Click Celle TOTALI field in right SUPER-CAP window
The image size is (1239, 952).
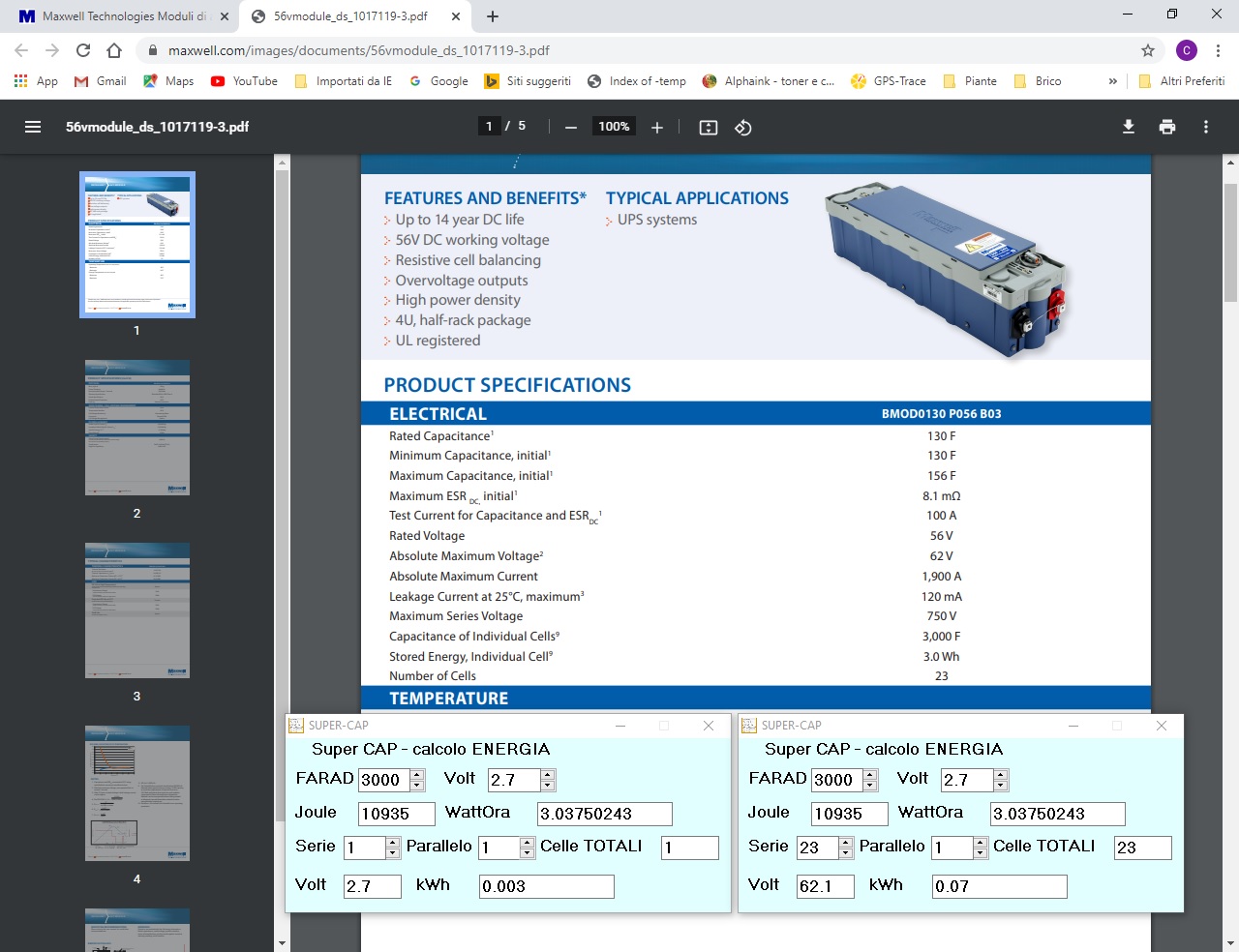point(1143,848)
